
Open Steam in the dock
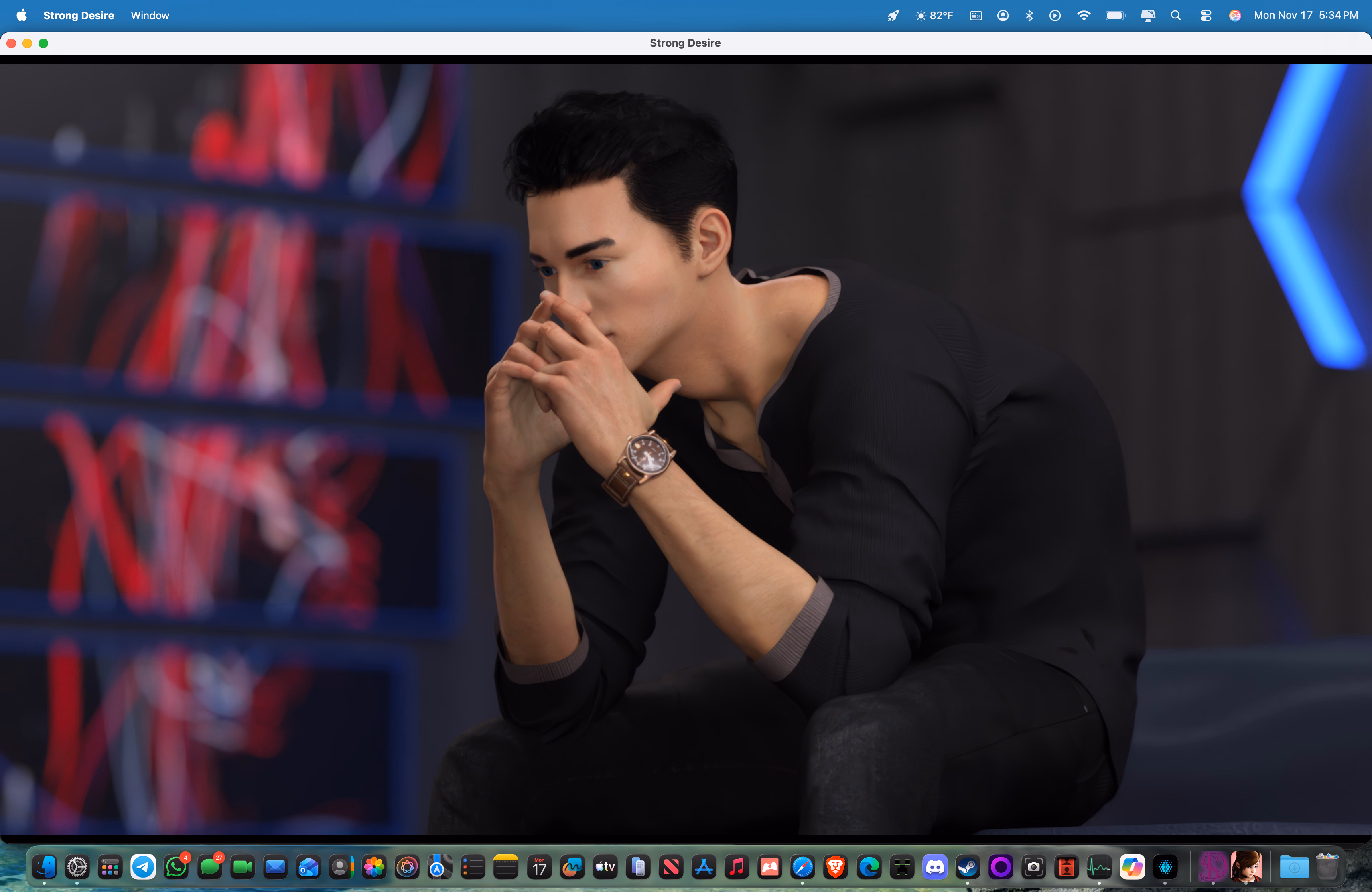[x=968, y=867]
